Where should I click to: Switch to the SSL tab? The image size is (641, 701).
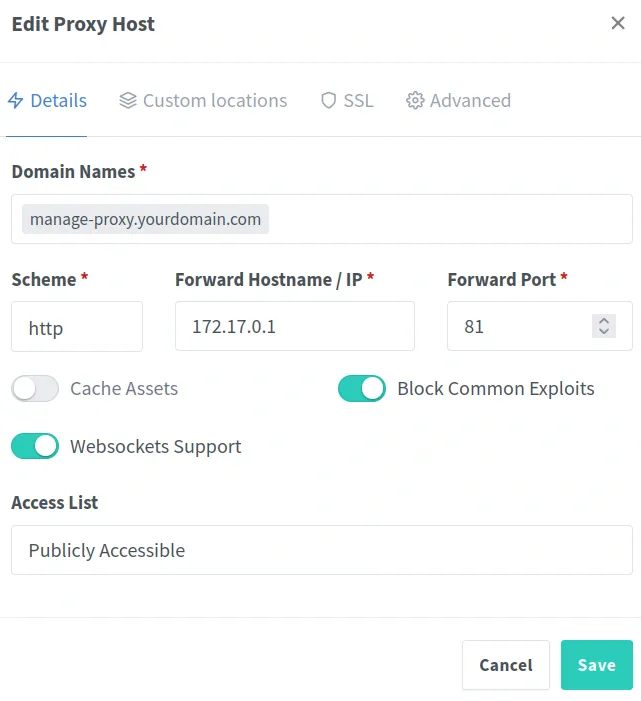point(347,101)
